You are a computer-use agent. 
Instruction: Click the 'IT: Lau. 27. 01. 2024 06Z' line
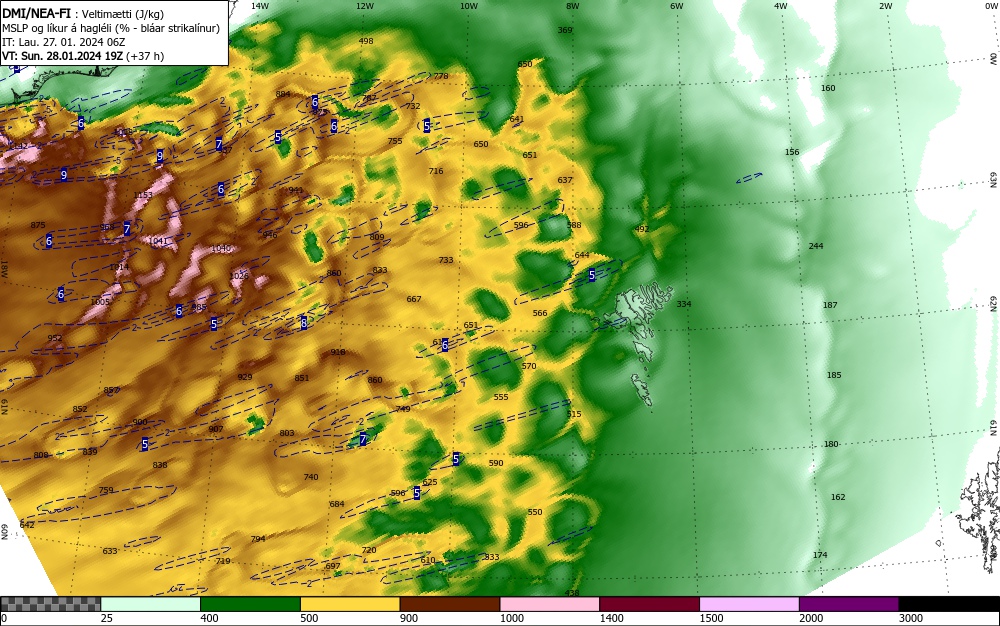(x=64, y=42)
